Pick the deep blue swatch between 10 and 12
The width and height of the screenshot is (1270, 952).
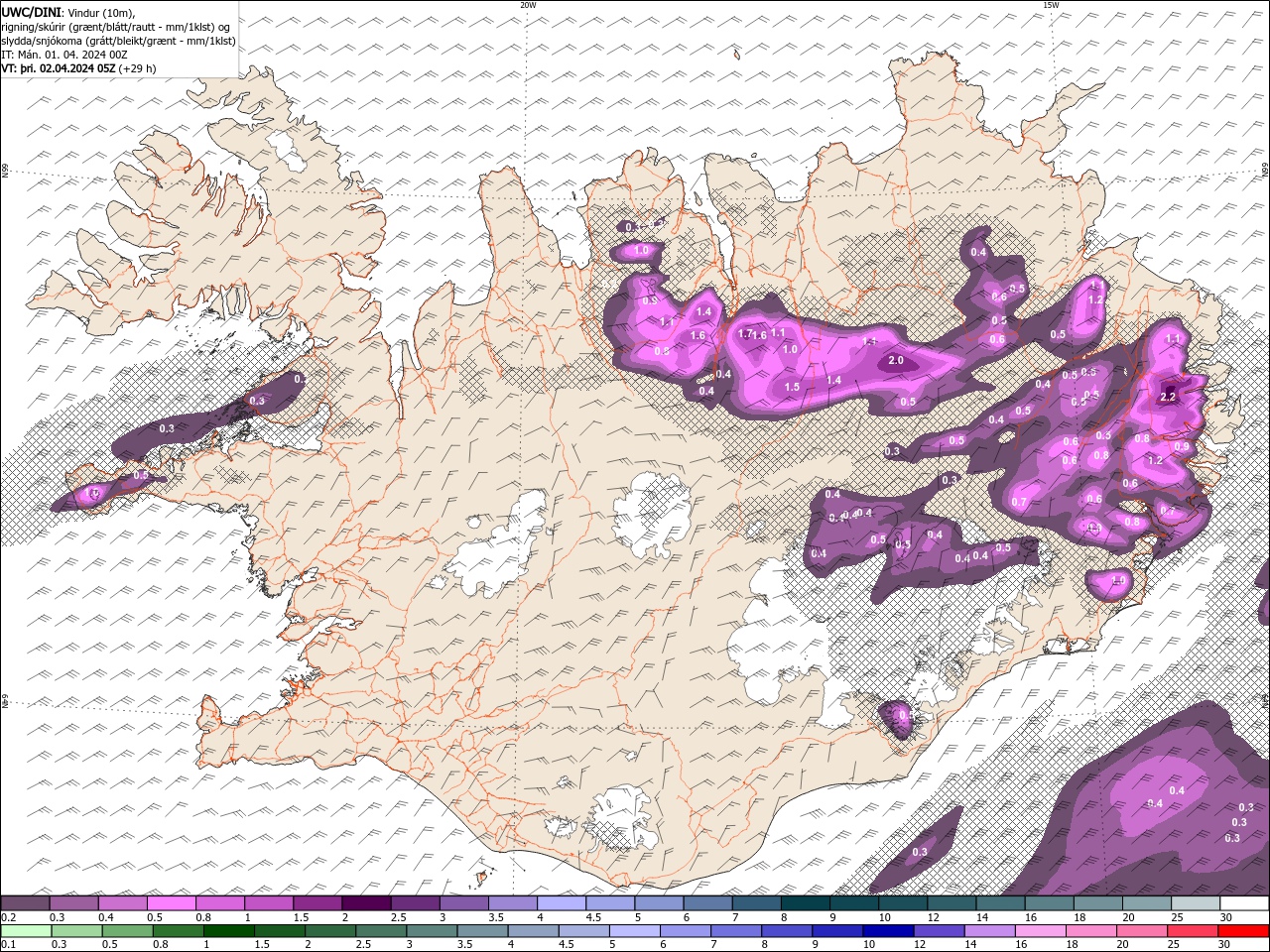[889, 930]
